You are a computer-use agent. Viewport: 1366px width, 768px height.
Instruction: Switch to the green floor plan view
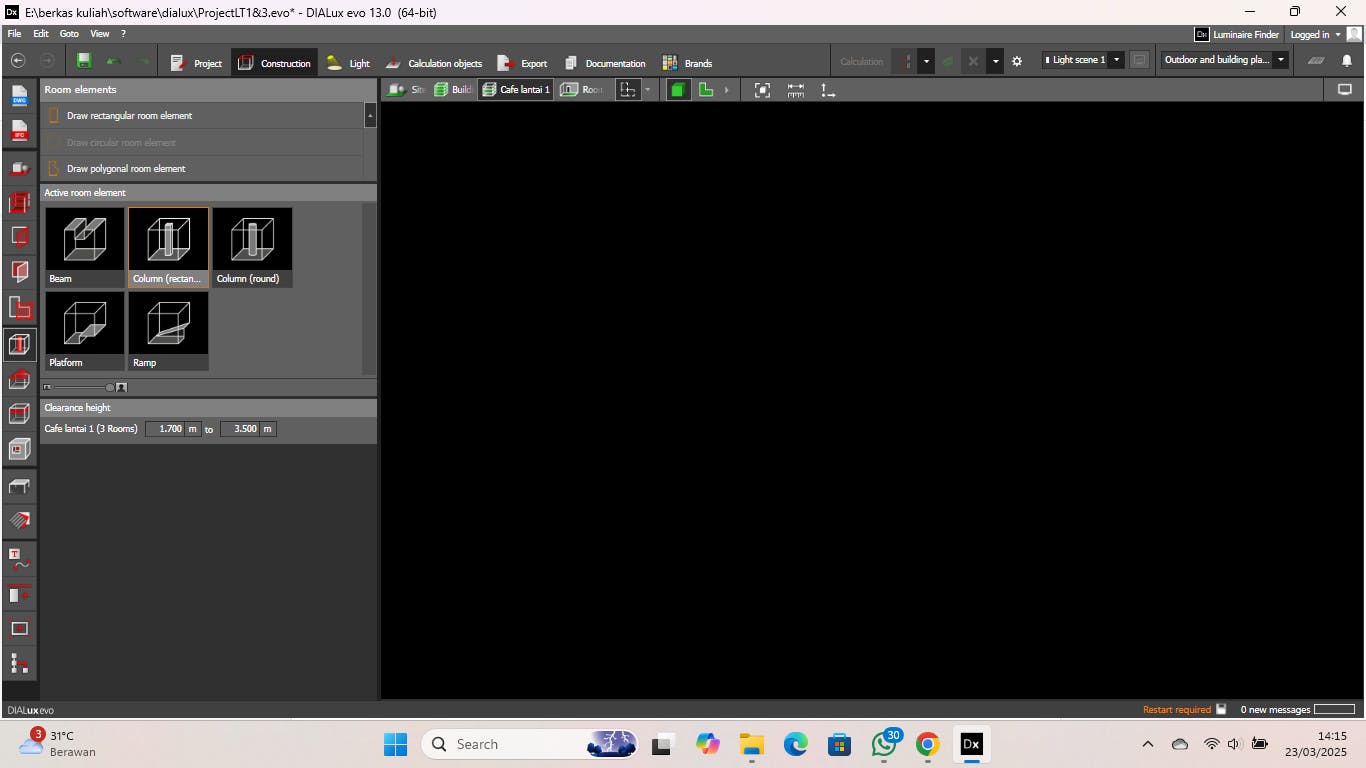pyautogui.click(x=706, y=90)
